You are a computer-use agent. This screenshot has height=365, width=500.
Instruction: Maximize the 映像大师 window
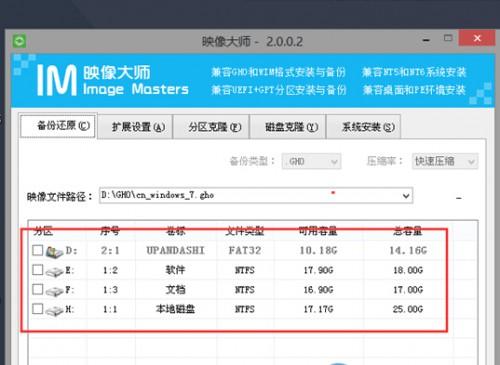coord(448,38)
